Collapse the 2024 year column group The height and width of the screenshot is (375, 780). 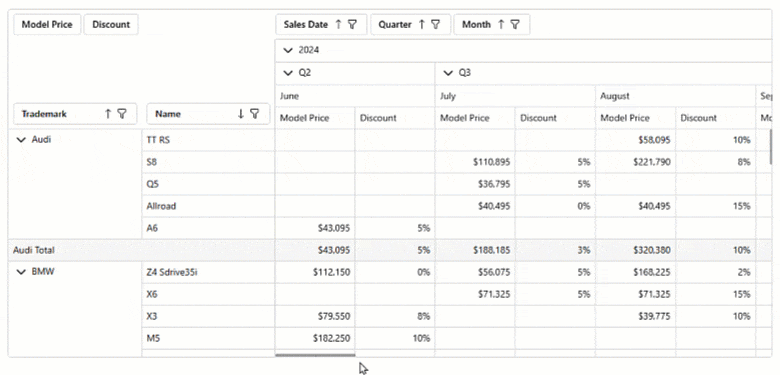[288, 50]
